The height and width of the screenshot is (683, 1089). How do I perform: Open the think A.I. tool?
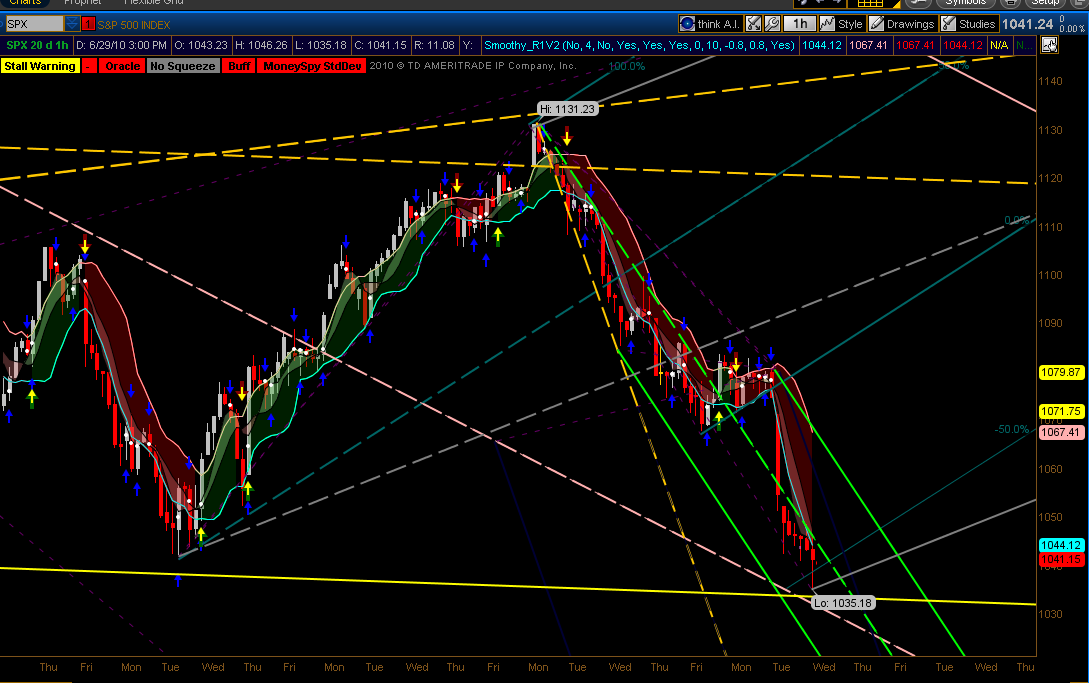pyautogui.click(x=710, y=24)
